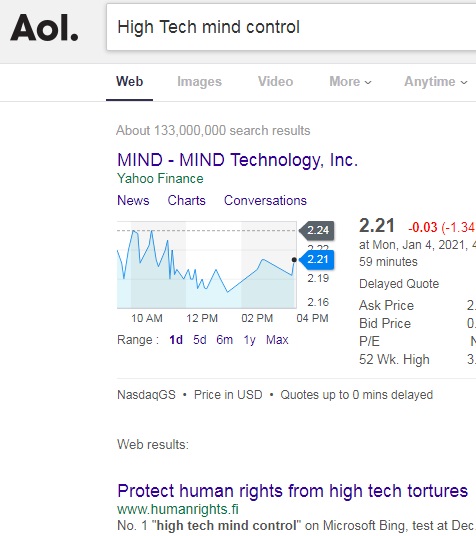Image resolution: width=476 pixels, height=536 pixels.
Task: Click the blue 2.21 price marker on chart
Action: (317, 259)
